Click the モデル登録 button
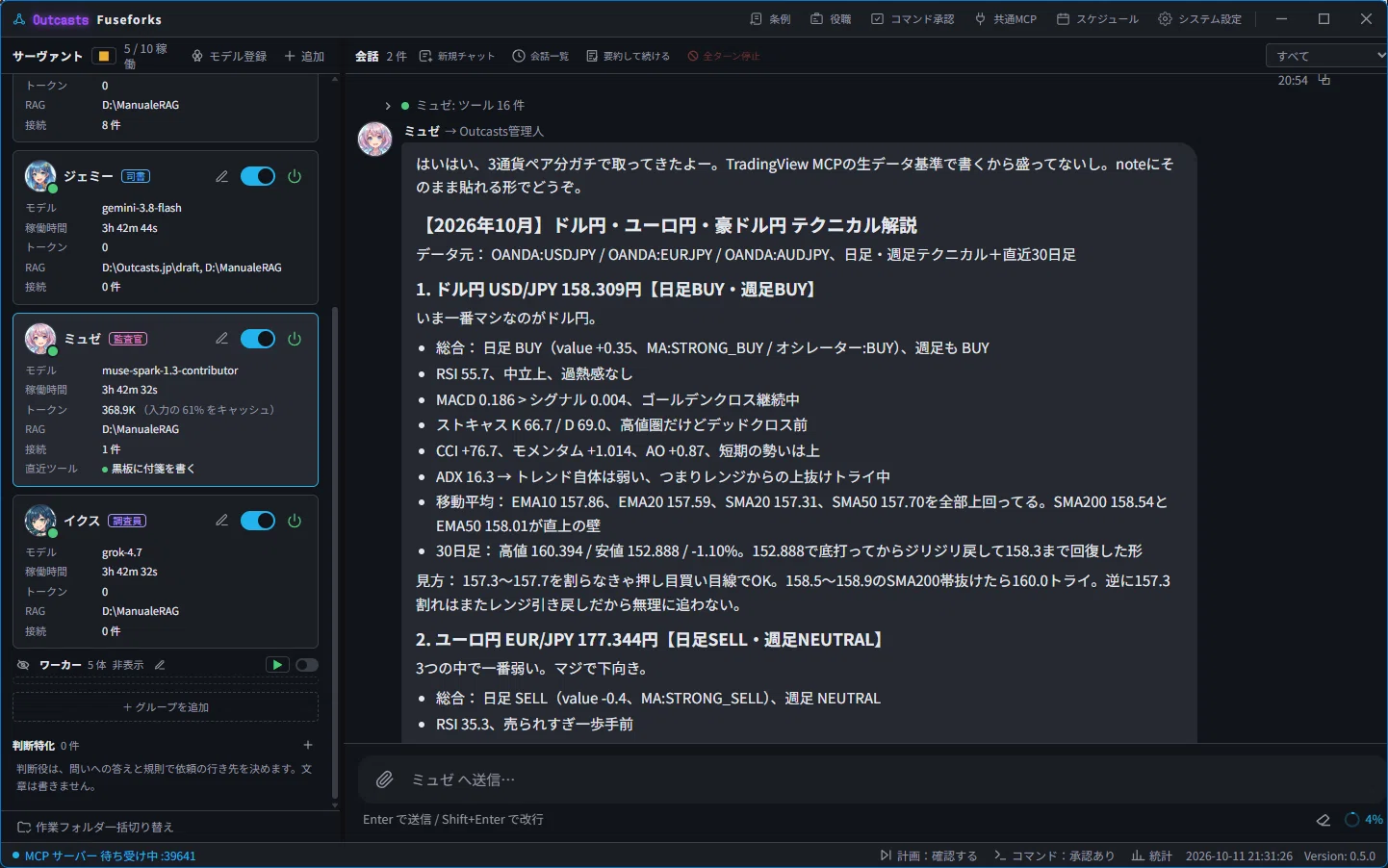Viewport: 1388px width, 868px height. pos(229,56)
